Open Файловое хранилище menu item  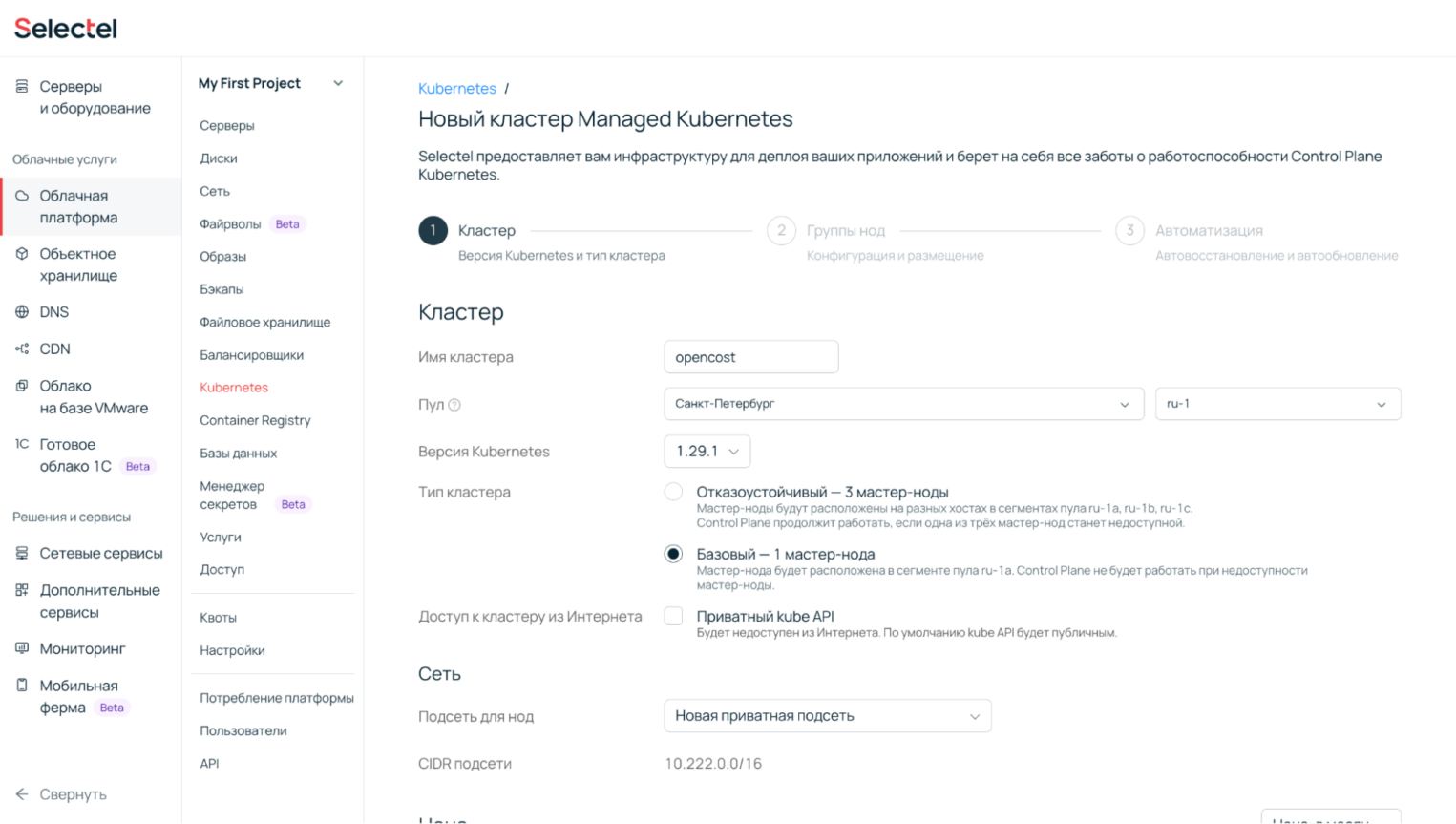264,323
